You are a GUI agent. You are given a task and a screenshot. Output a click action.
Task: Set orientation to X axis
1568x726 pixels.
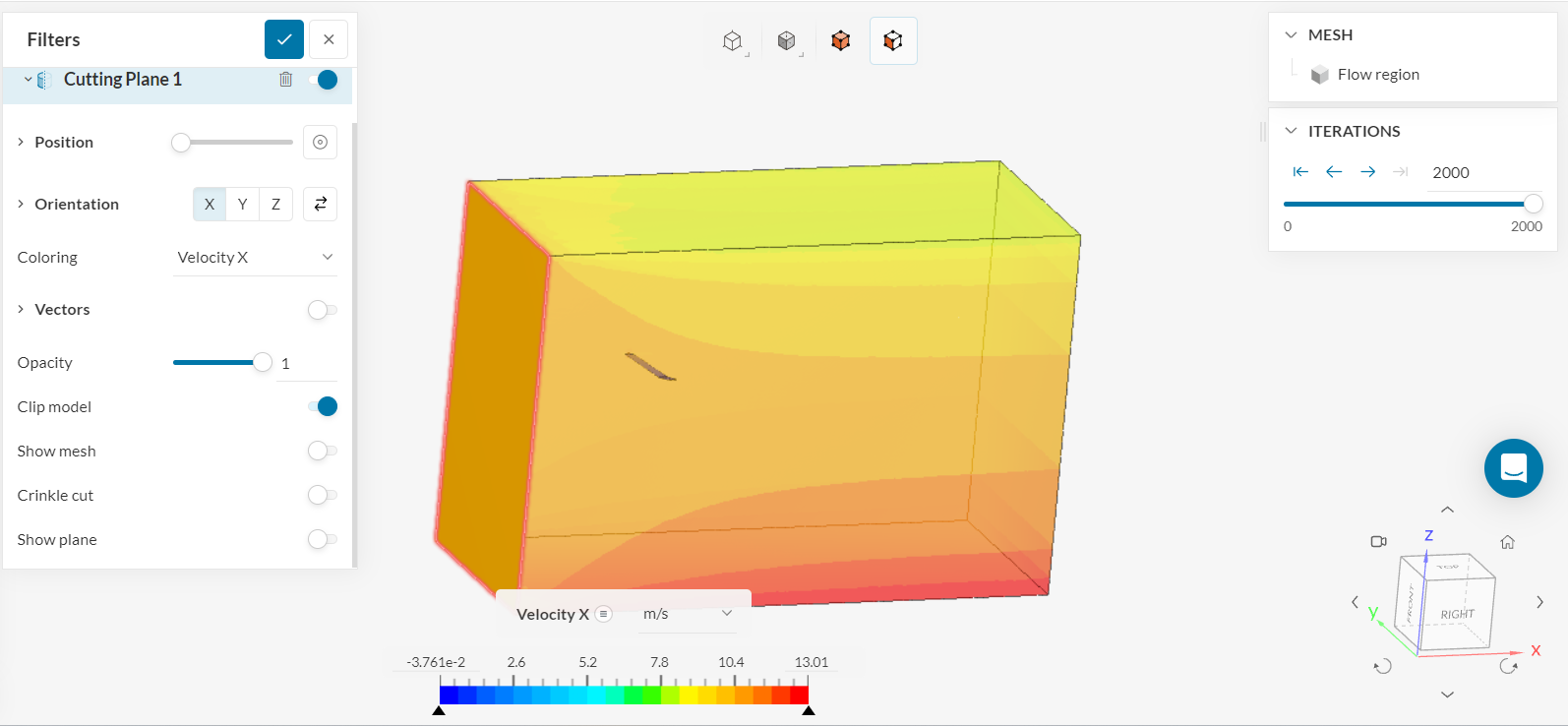tap(210, 205)
